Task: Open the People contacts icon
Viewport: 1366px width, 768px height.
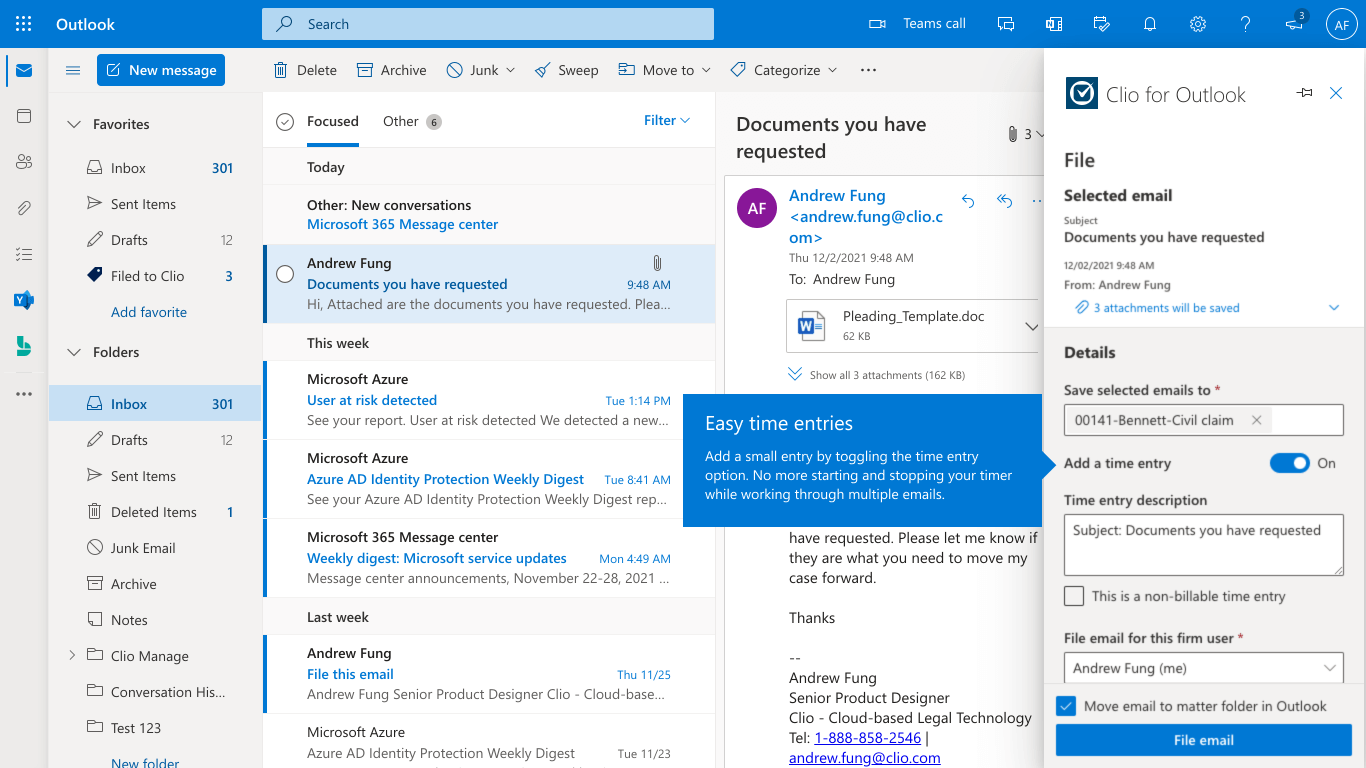Action: (24, 162)
